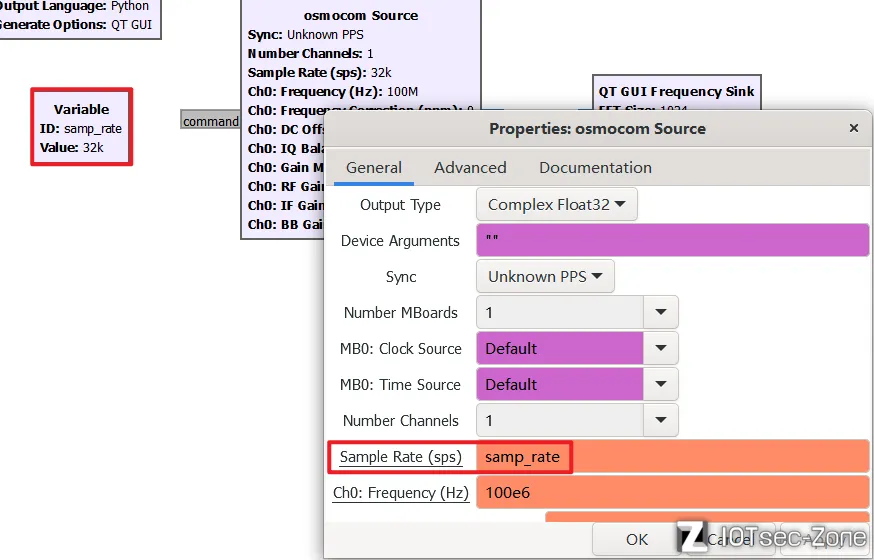Click Value: 32k in Variable block
This screenshot has width=874, height=560.
tap(71, 148)
